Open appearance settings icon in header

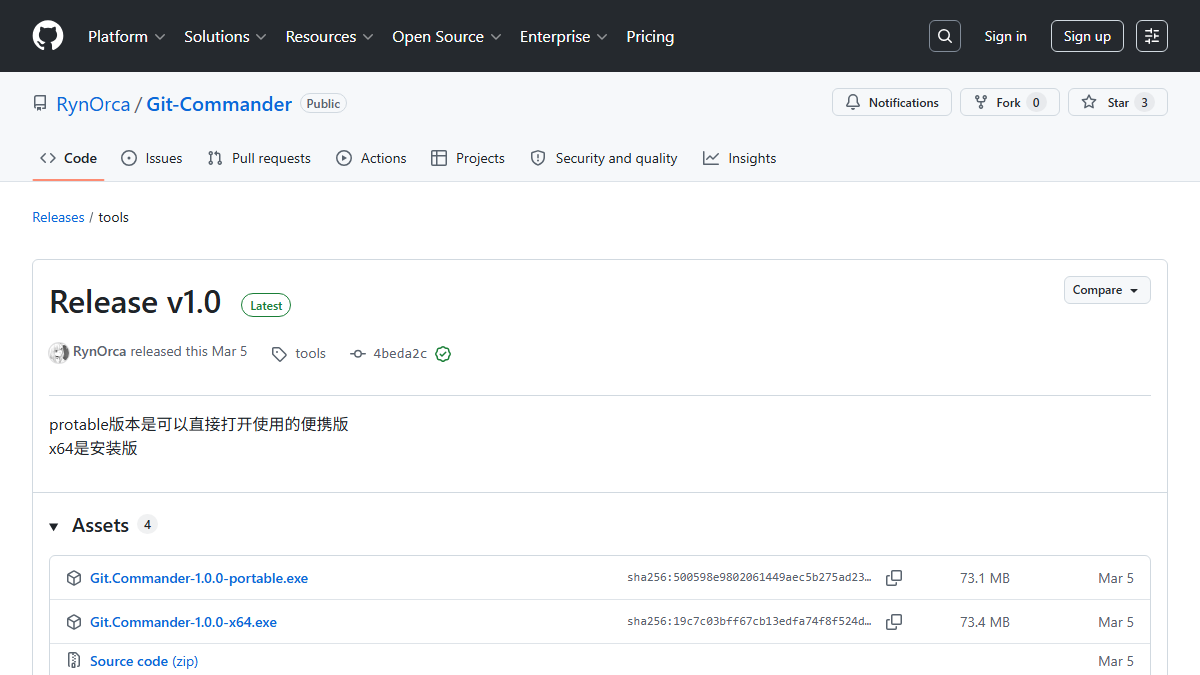(1152, 36)
